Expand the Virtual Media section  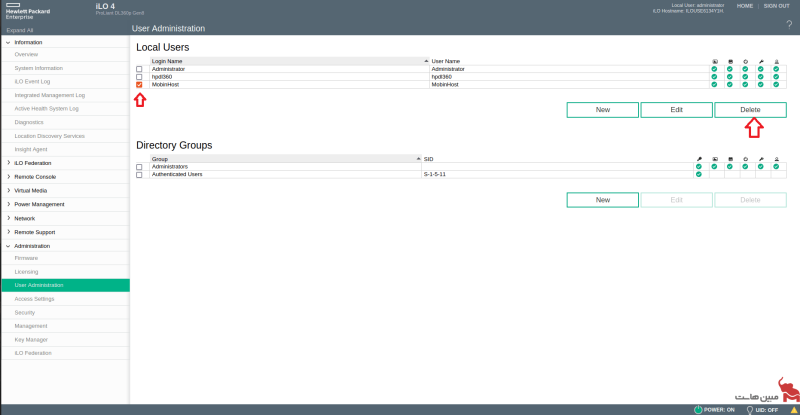(8, 190)
